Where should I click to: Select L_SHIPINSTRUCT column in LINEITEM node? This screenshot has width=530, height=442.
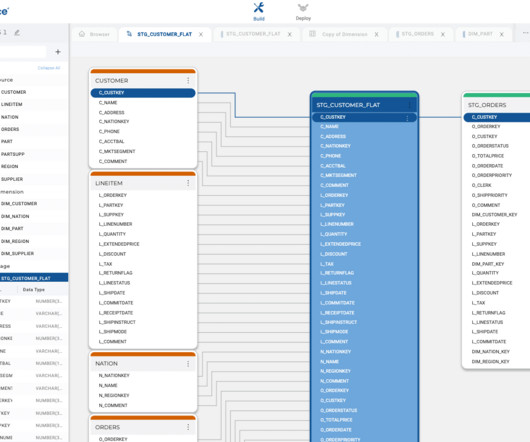[x=117, y=322]
